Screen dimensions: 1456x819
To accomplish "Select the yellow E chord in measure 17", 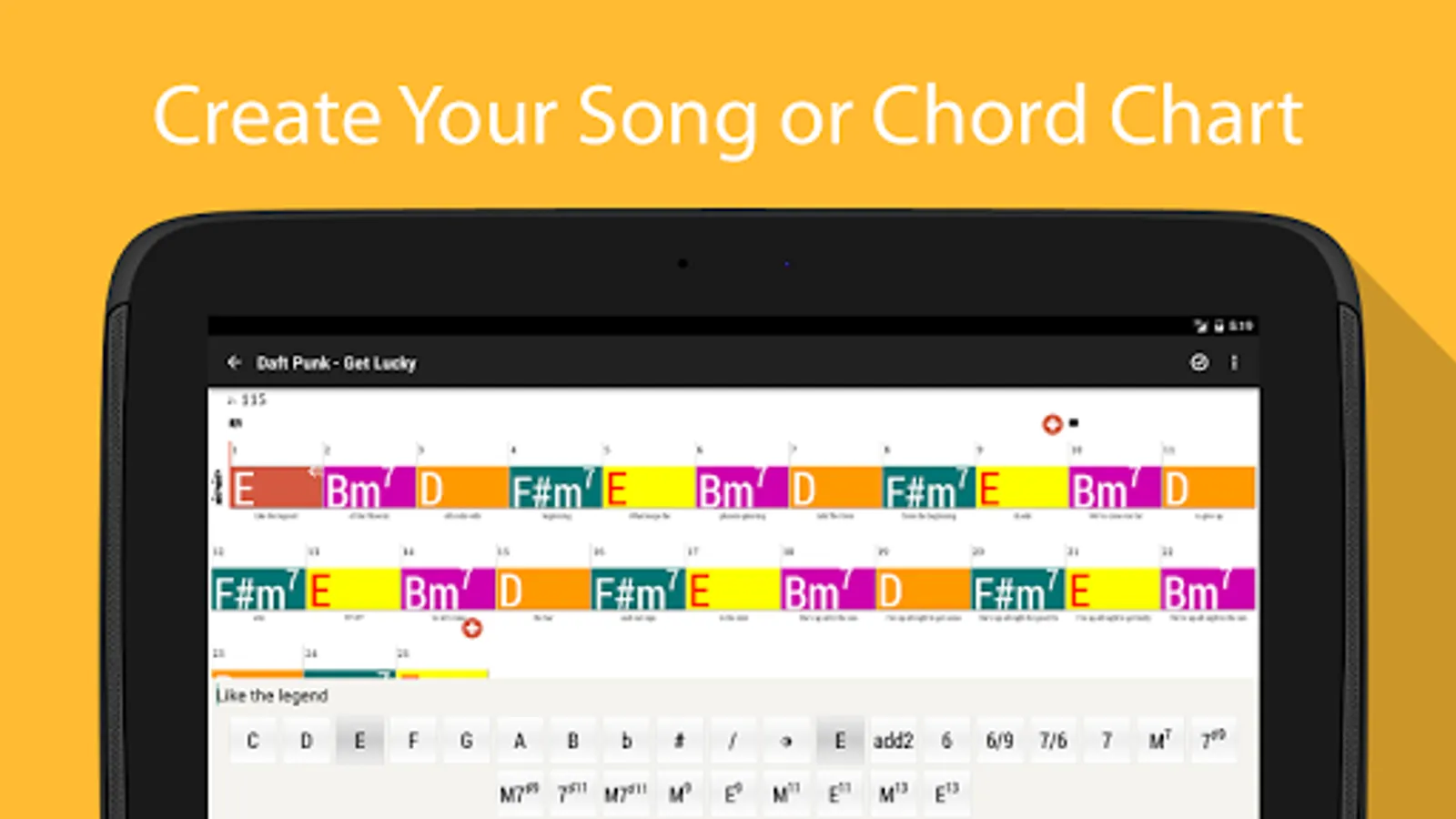I will (x=733, y=591).
